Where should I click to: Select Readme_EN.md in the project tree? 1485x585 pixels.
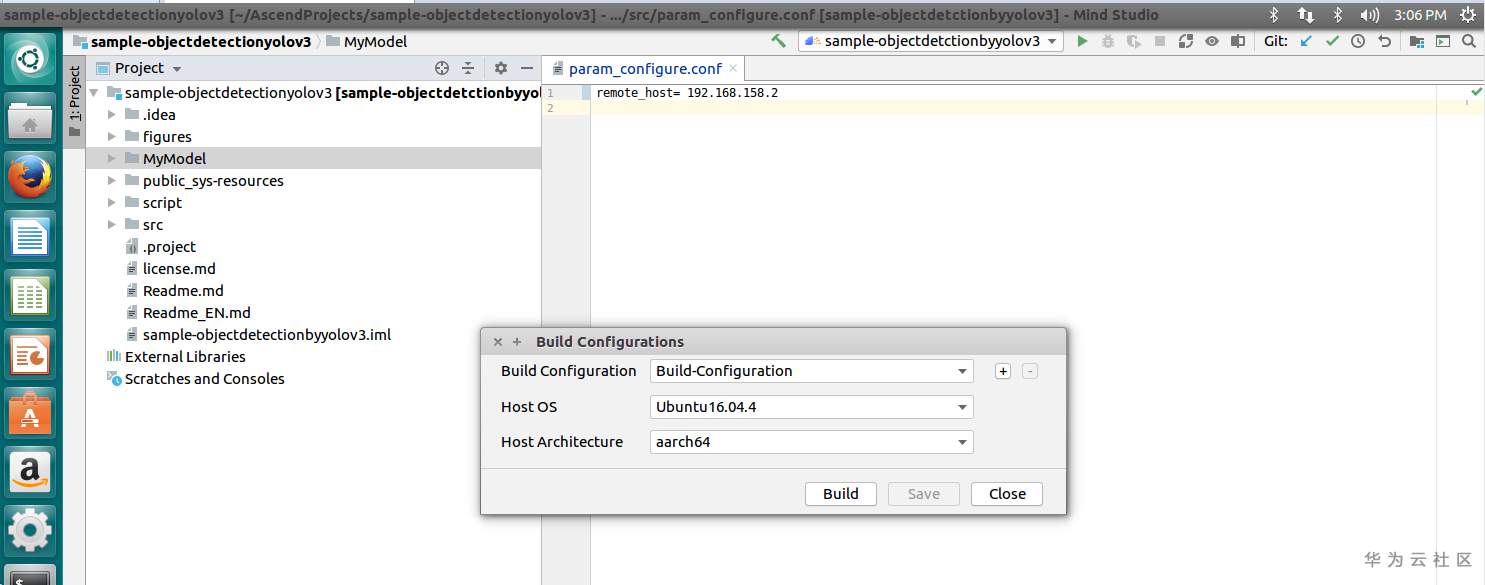pyautogui.click(x=196, y=313)
